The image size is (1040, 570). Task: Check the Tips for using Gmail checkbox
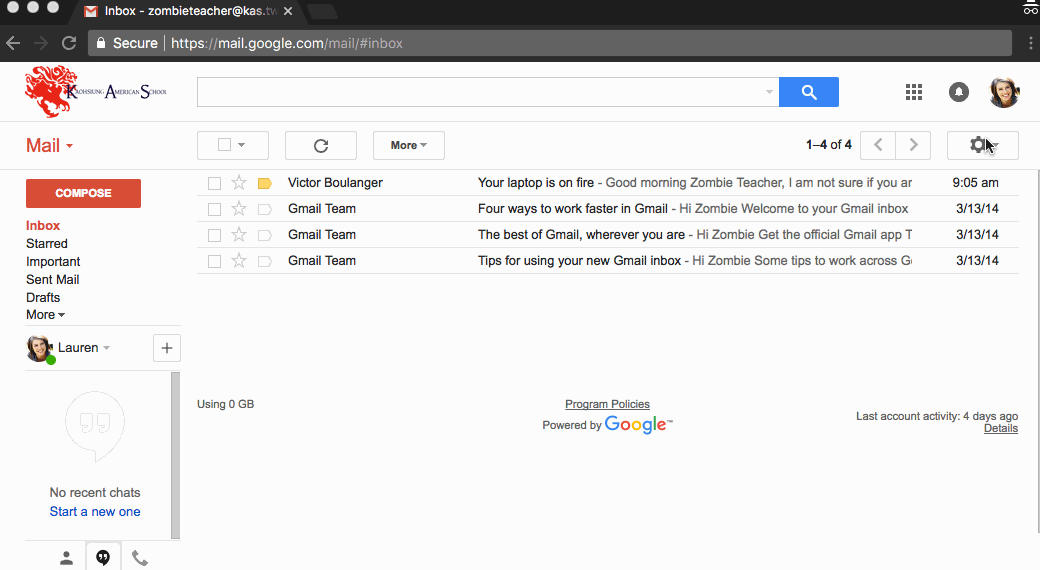[x=214, y=261]
